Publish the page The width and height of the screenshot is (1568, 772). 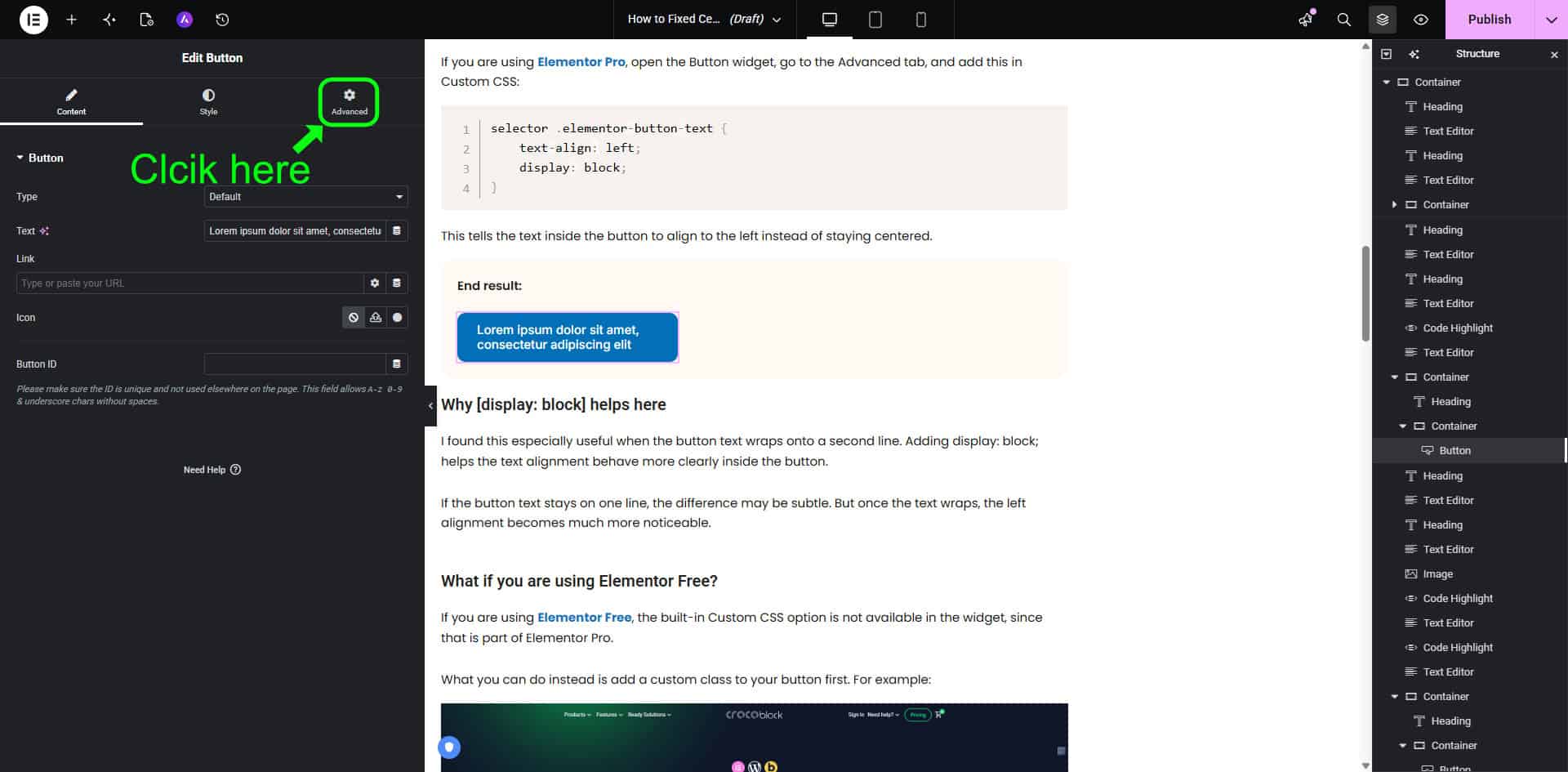click(1490, 20)
